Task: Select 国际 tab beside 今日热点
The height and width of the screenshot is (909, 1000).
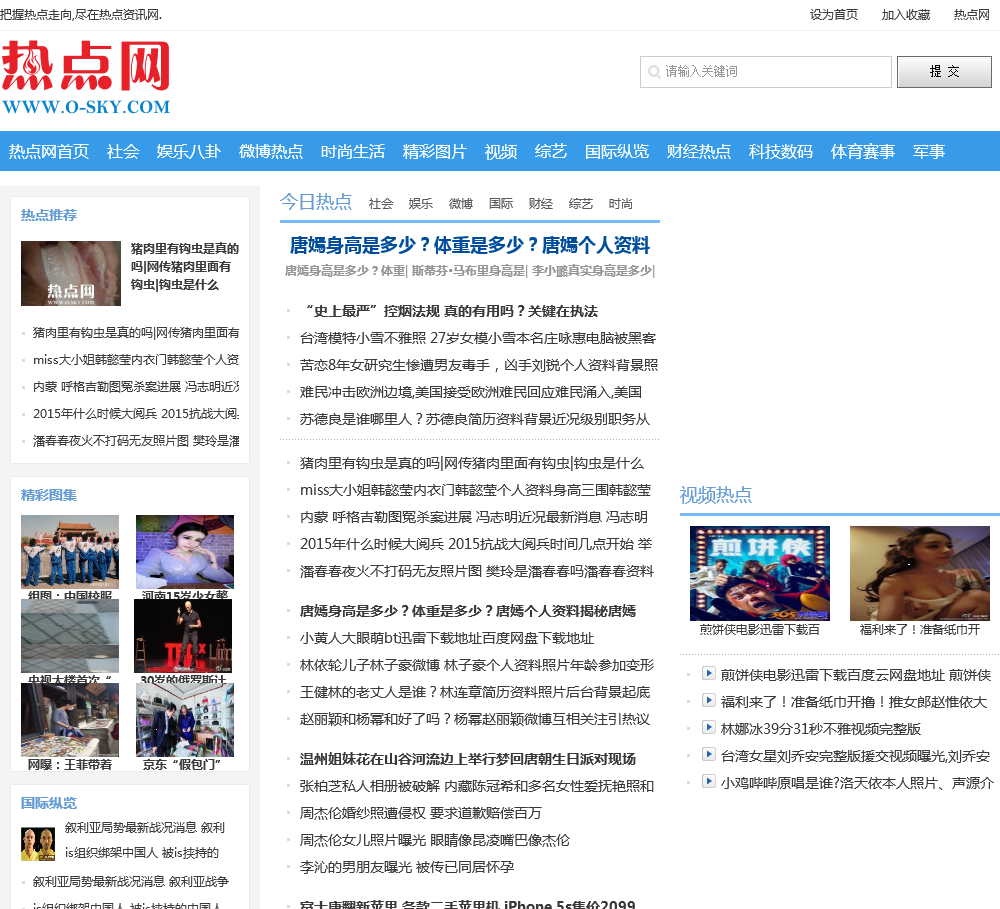Action: pyautogui.click(x=501, y=203)
